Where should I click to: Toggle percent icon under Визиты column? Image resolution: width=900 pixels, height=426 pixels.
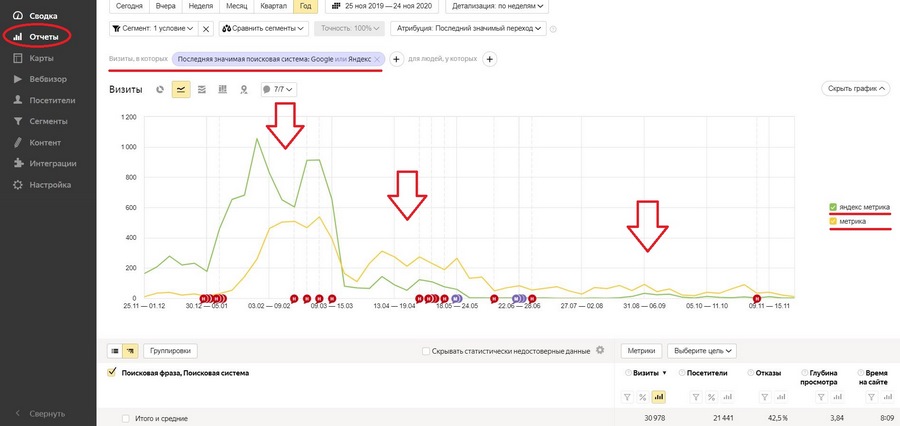tap(643, 397)
